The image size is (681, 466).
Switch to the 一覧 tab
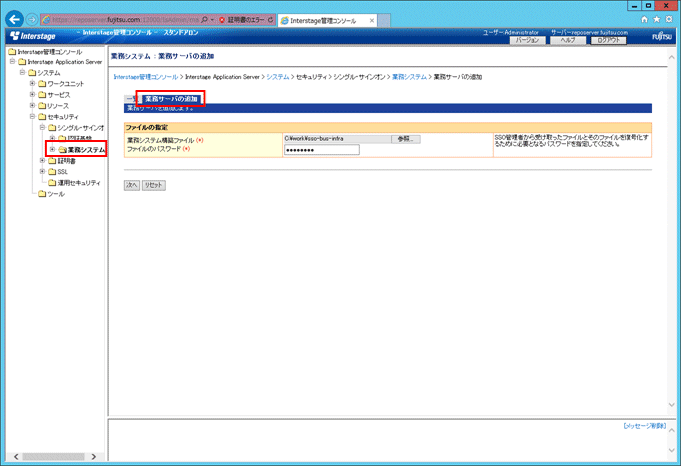click(131, 99)
